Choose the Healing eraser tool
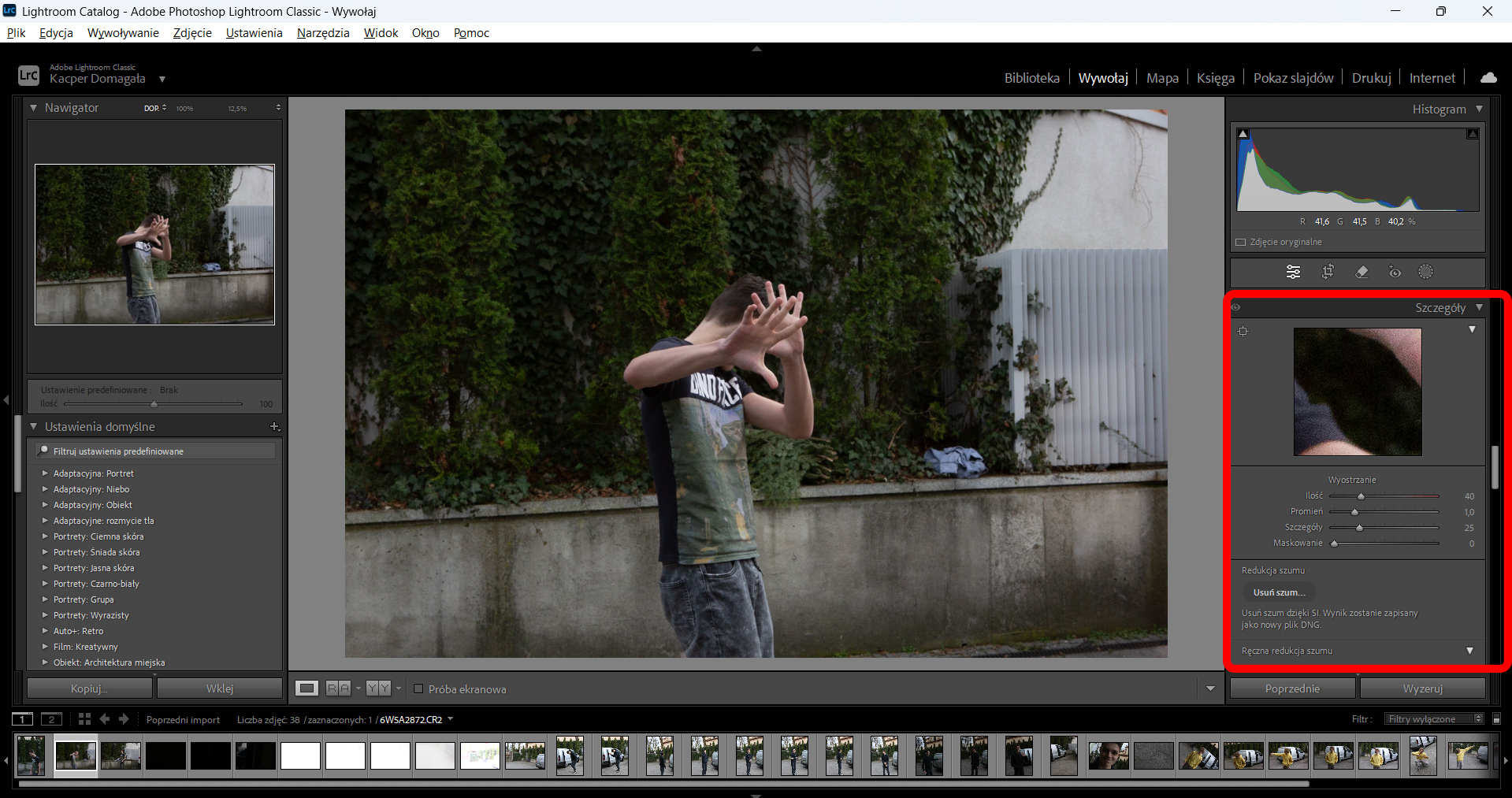This screenshot has width=1512, height=798. pyautogui.click(x=1362, y=272)
